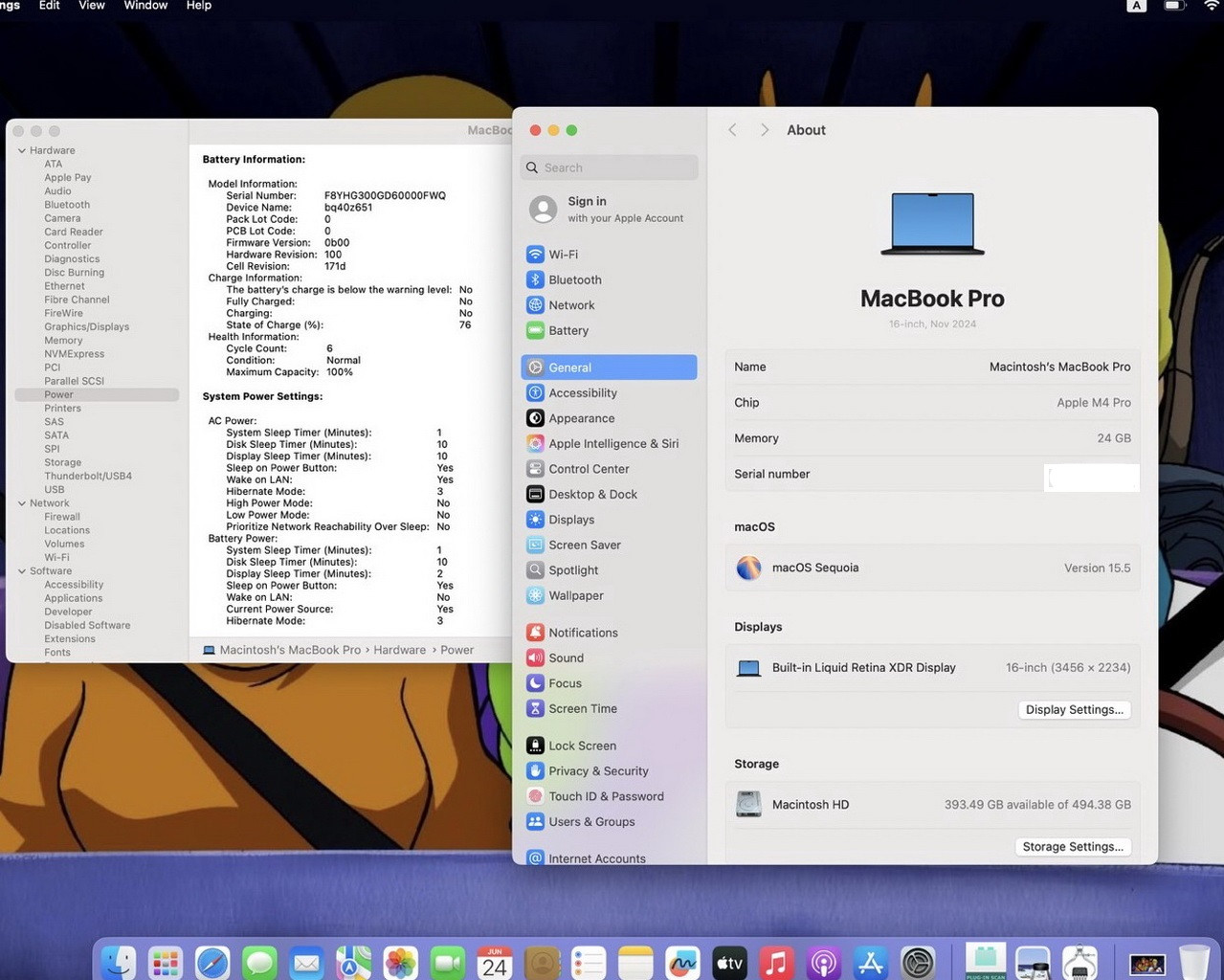
Task: Open the View menu
Action: point(92,6)
